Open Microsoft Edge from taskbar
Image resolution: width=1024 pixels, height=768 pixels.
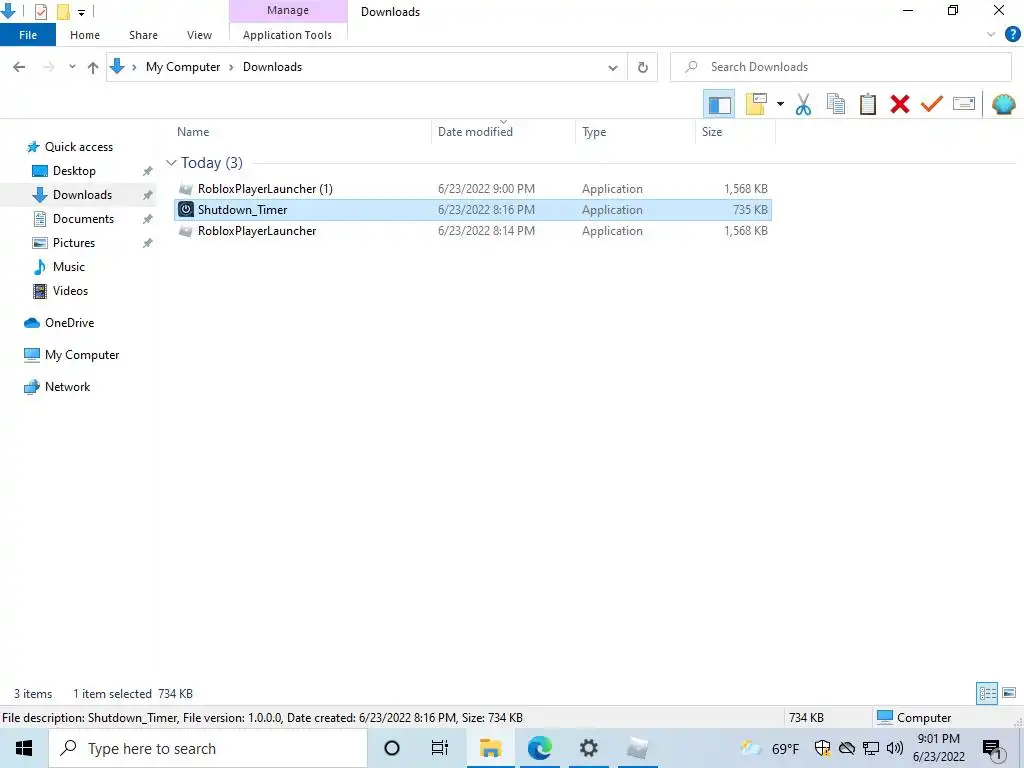tap(539, 748)
